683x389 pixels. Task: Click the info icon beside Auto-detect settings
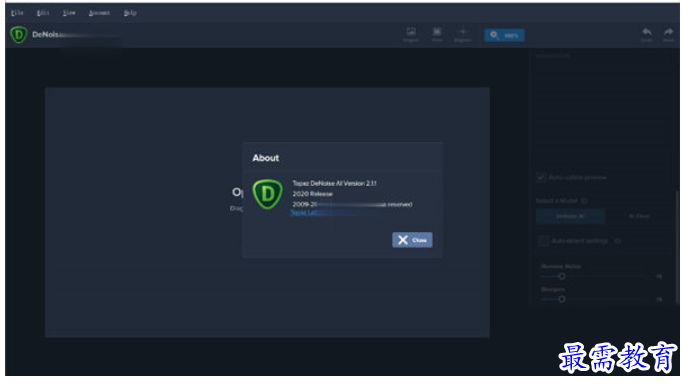[618, 240]
